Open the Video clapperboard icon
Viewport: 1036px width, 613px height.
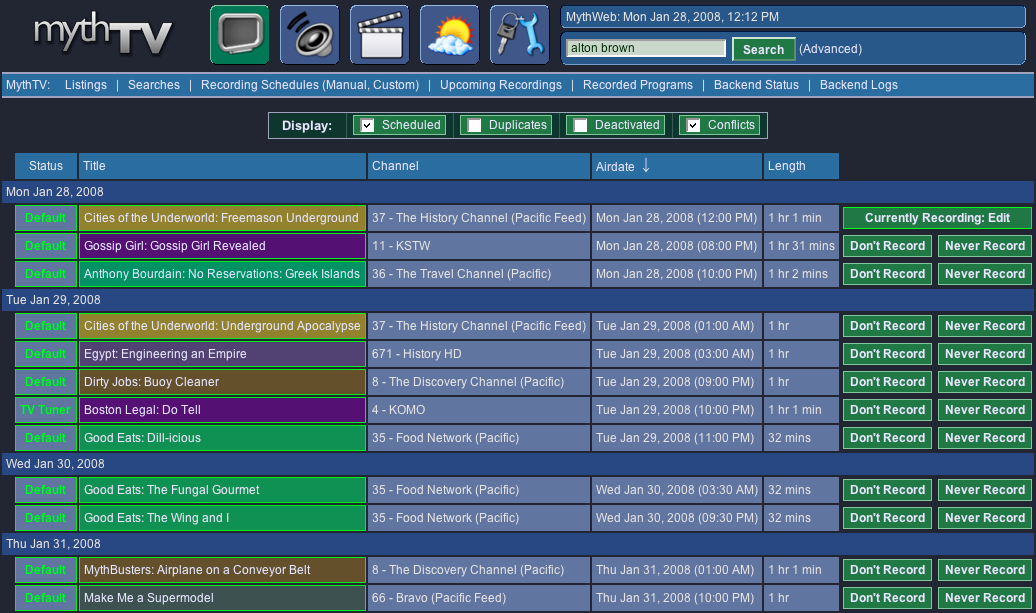coord(379,35)
